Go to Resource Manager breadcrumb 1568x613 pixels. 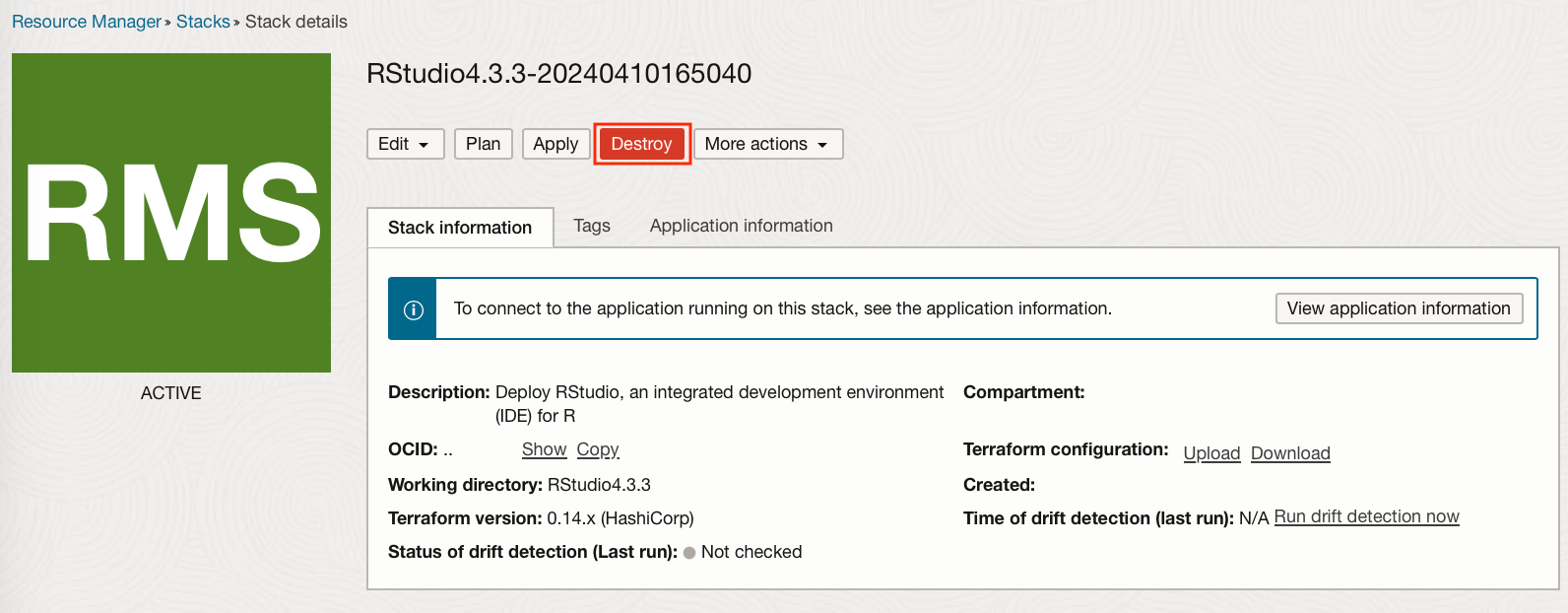tap(87, 22)
